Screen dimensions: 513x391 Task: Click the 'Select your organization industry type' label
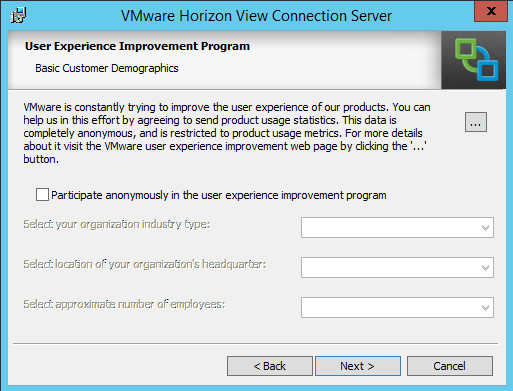click(x=117, y=224)
